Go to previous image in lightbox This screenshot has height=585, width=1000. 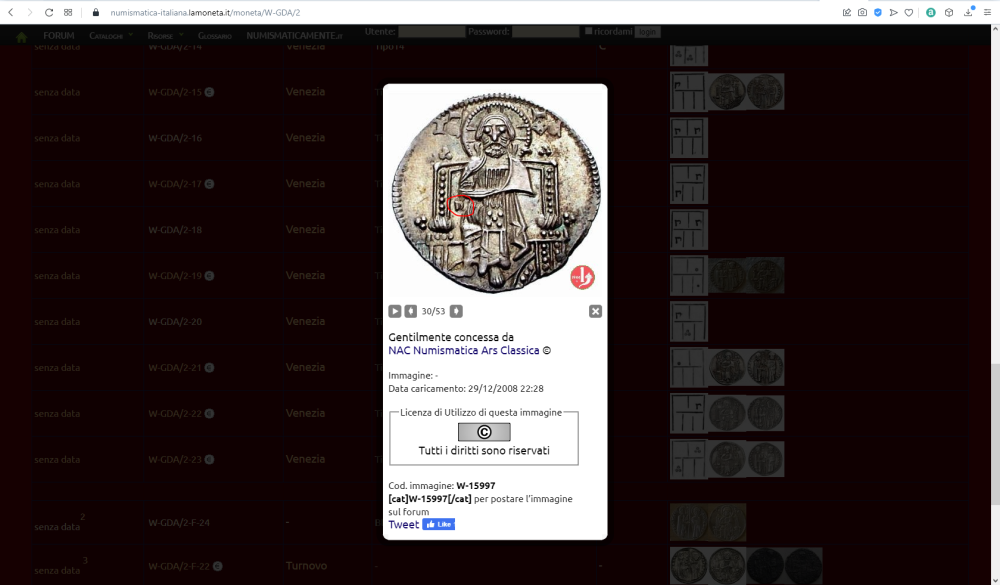410,311
